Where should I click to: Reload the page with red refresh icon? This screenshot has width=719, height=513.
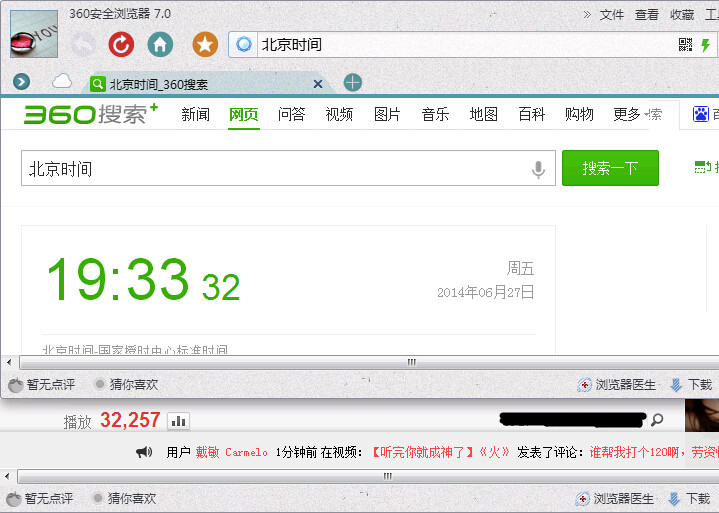tap(121, 44)
